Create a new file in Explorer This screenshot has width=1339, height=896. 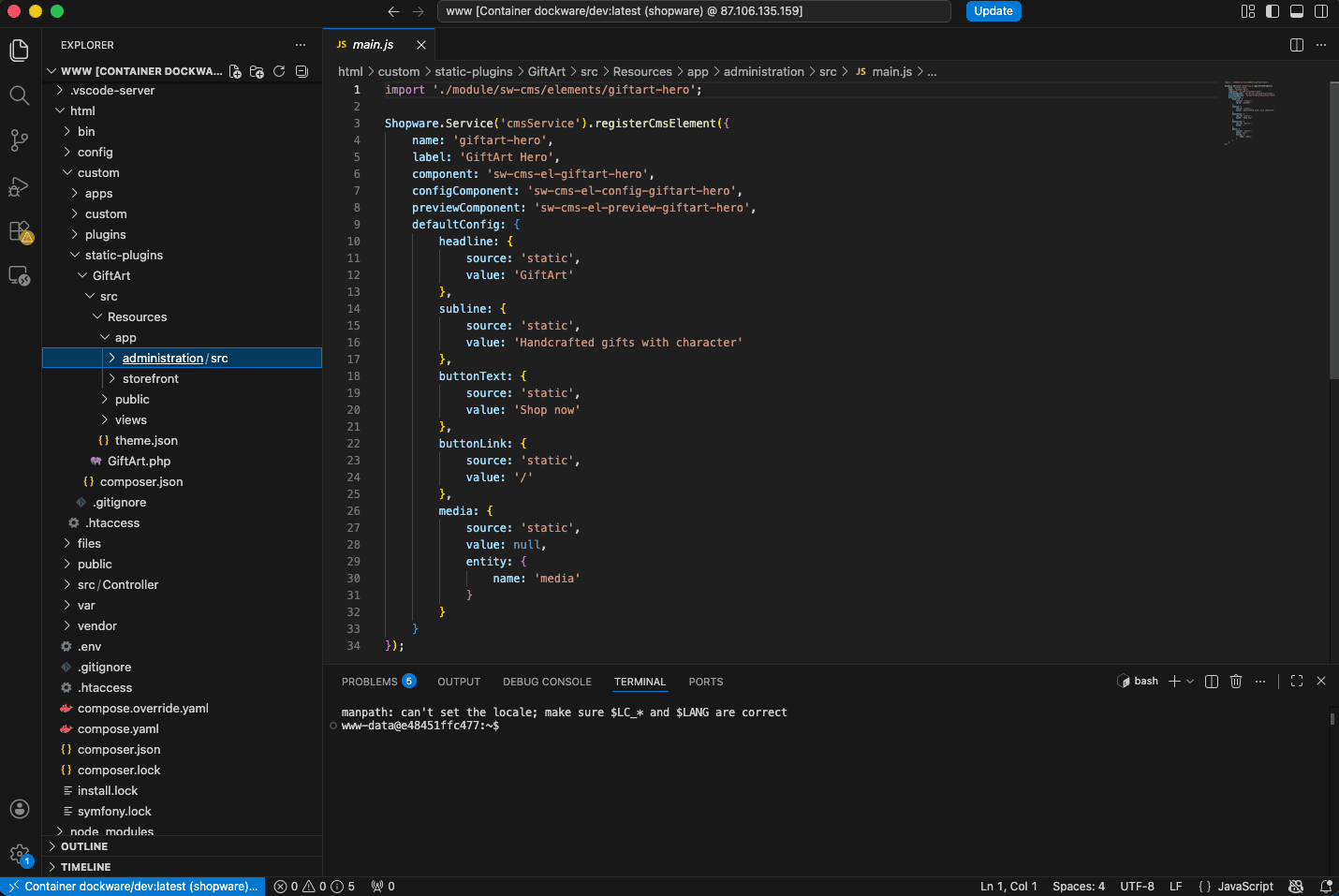[235, 71]
